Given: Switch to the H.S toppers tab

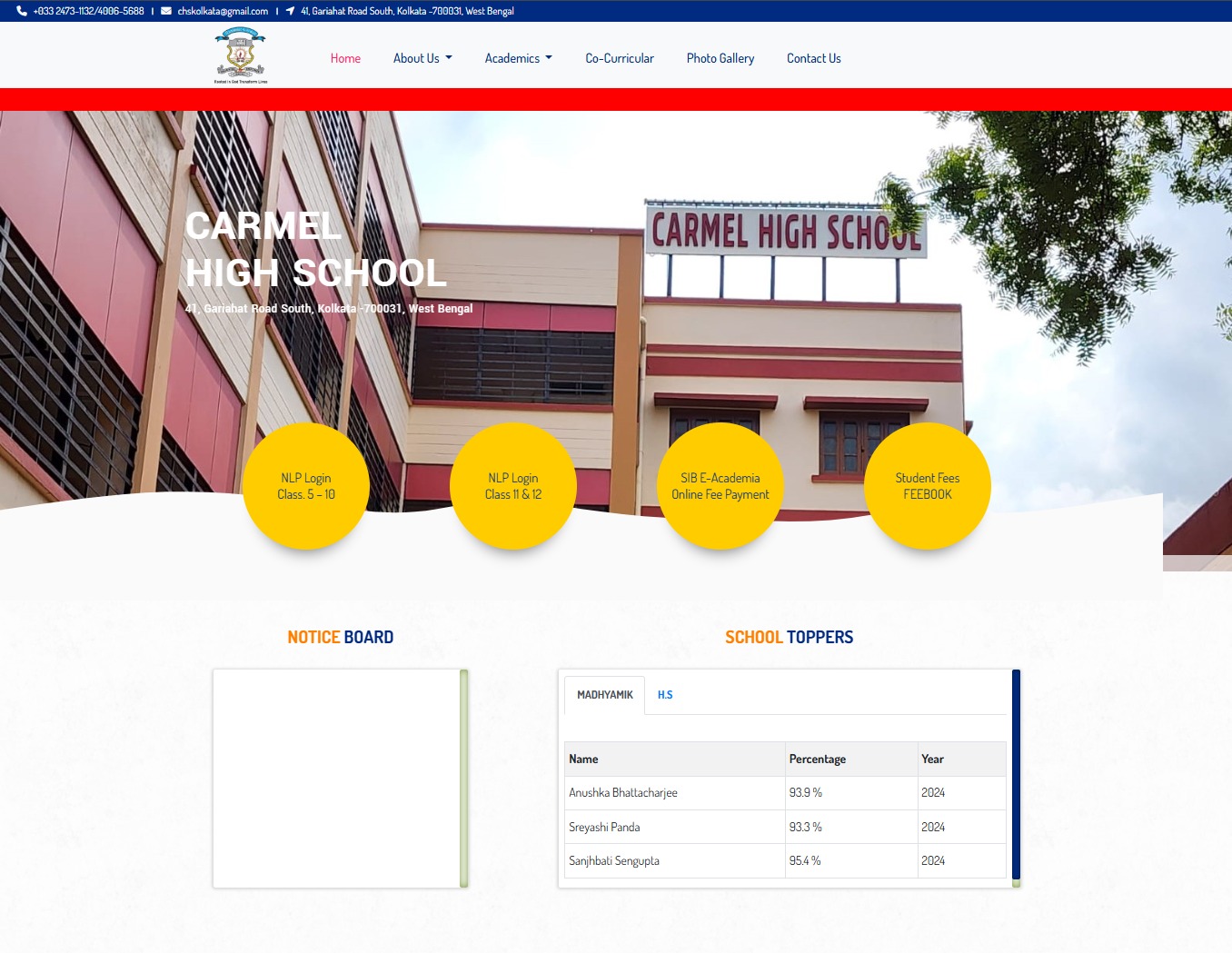Looking at the screenshot, I should click(x=665, y=695).
